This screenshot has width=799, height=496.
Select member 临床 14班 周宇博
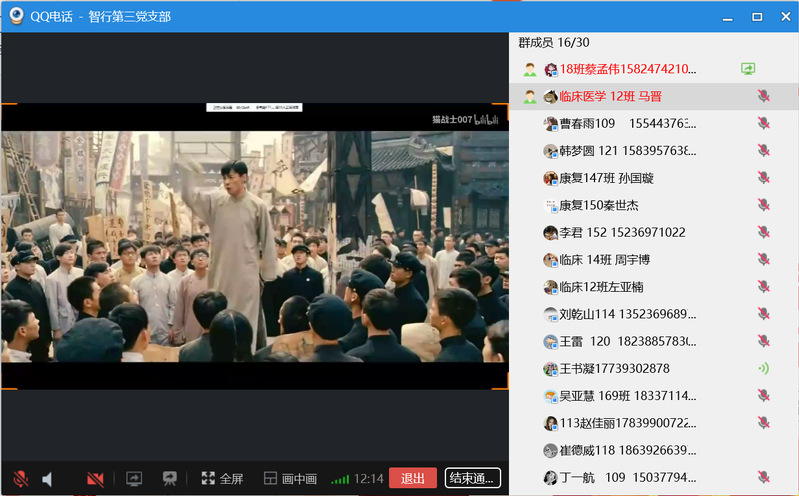pyautogui.click(x=654, y=259)
